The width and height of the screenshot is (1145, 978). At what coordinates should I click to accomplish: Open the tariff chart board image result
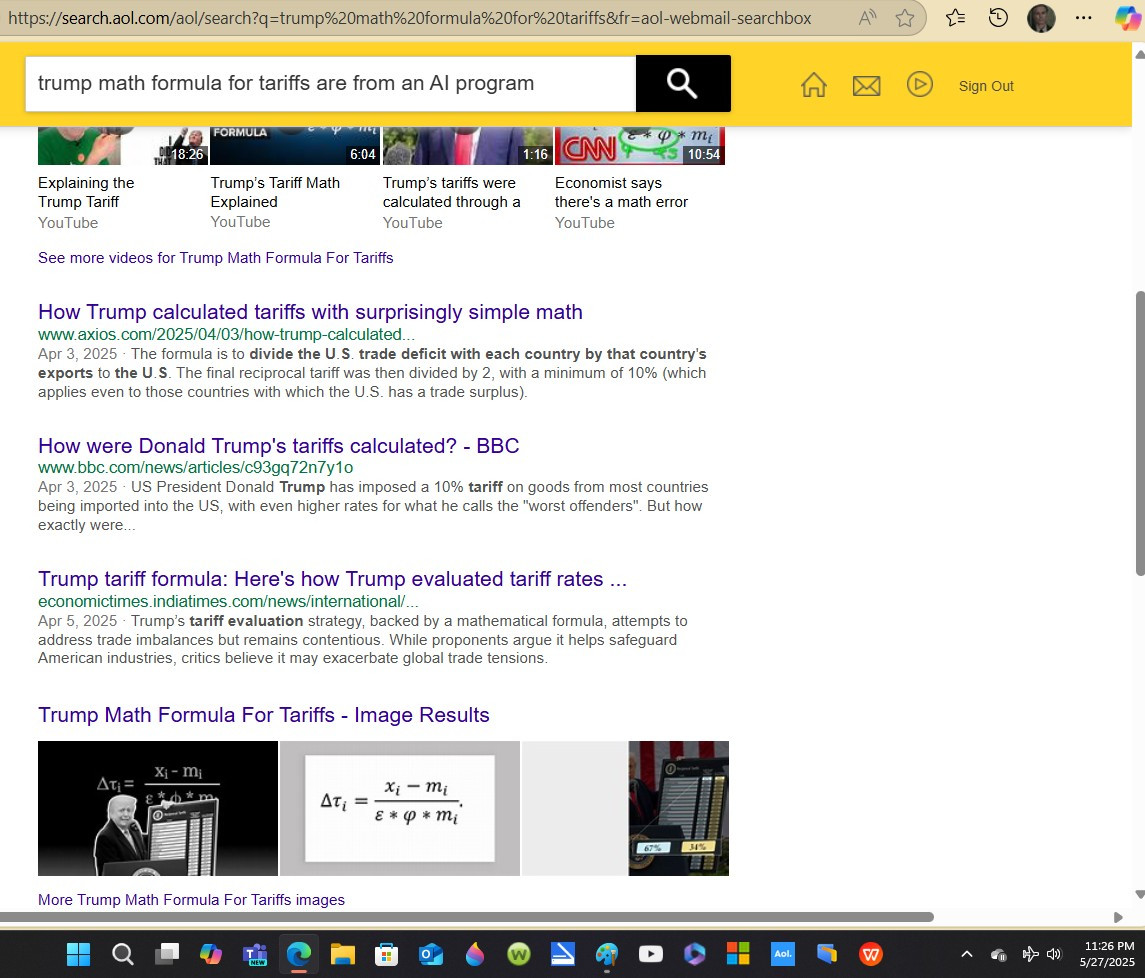tap(678, 808)
